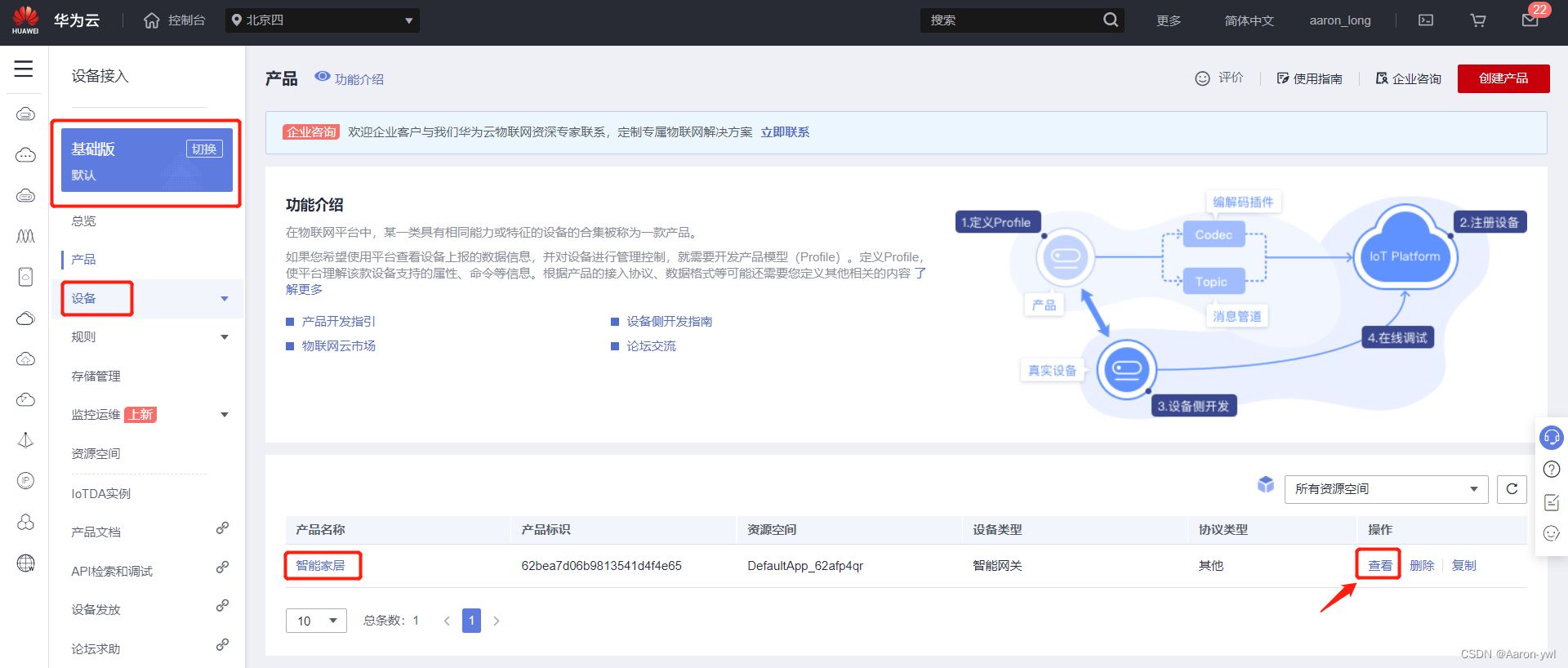Click DefaultApp_62afp4qr resource space cell
Screen dimensions: 1568x668
pyautogui.click(x=805, y=566)
